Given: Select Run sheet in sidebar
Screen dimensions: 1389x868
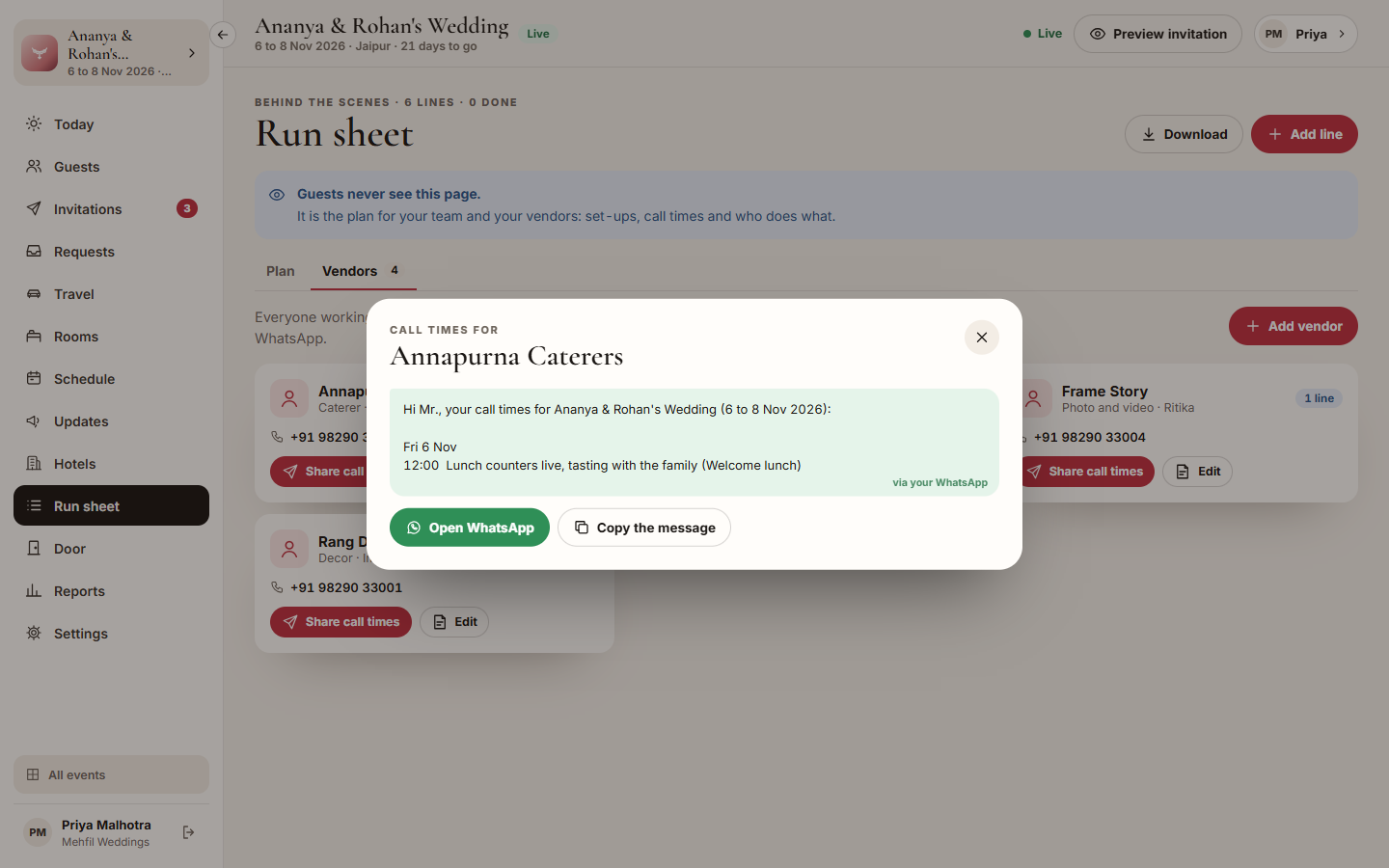Looking at the screenshot, I should (x=111, y=505).
